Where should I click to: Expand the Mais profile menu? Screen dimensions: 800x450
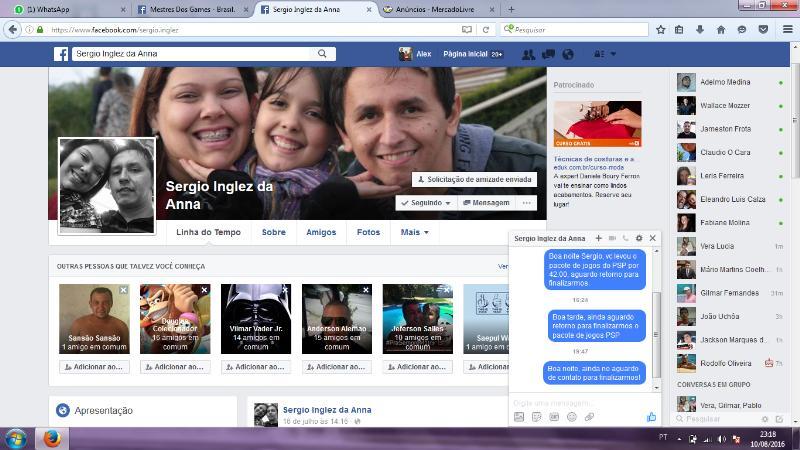click(x=414, y=232)
